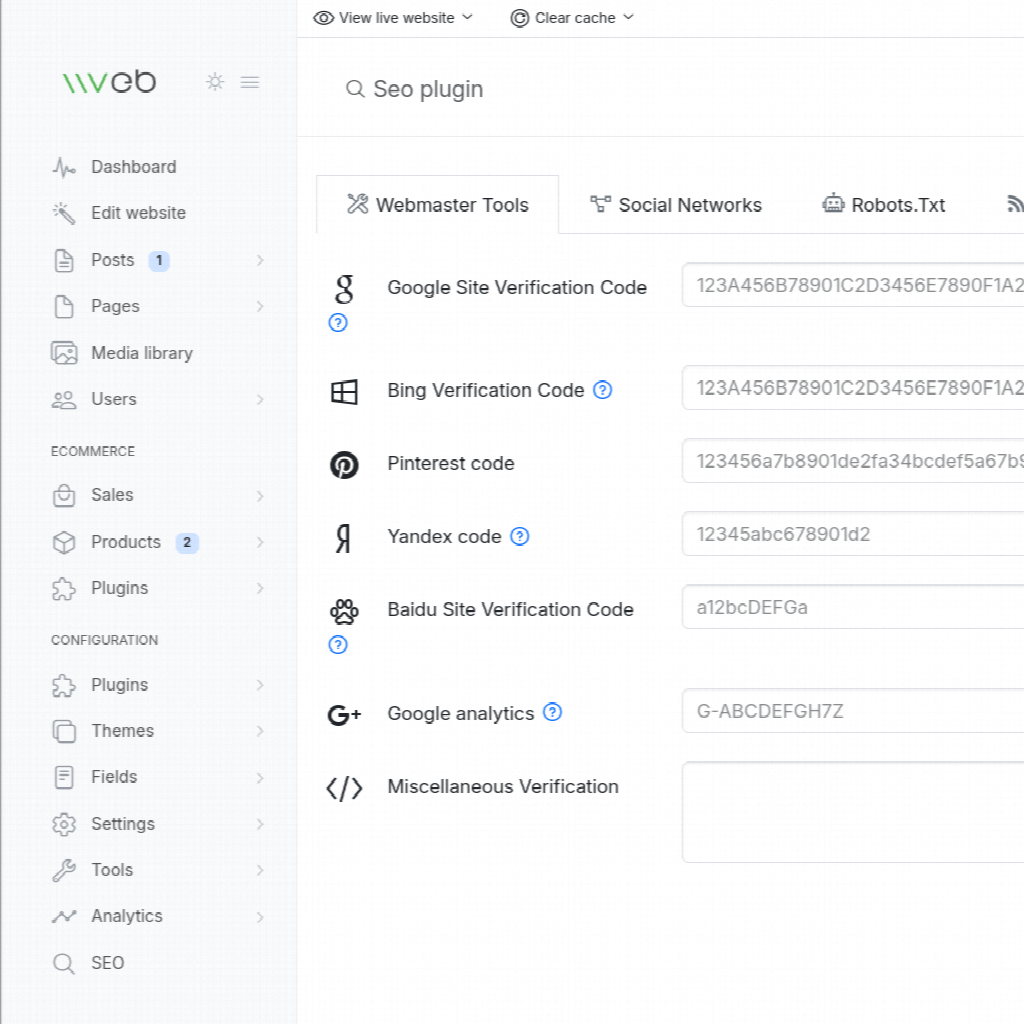Viewport: 1024px width, 1024px height.
Task: Toggle the light/dark theme sun icon
Action: (x=215, y=82)
